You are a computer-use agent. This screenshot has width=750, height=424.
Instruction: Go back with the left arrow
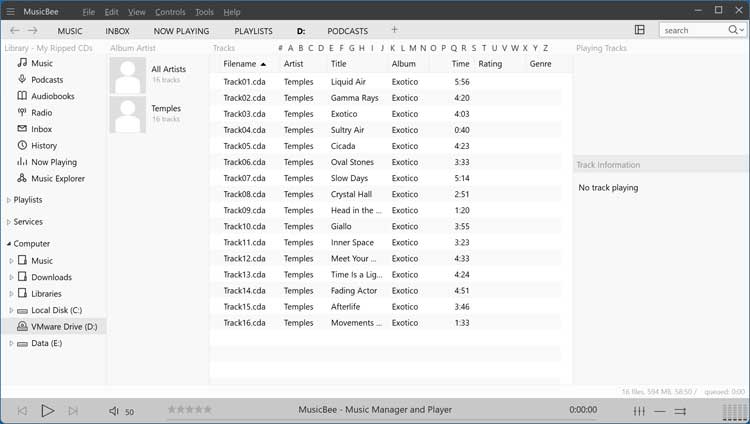coord(15,31)
